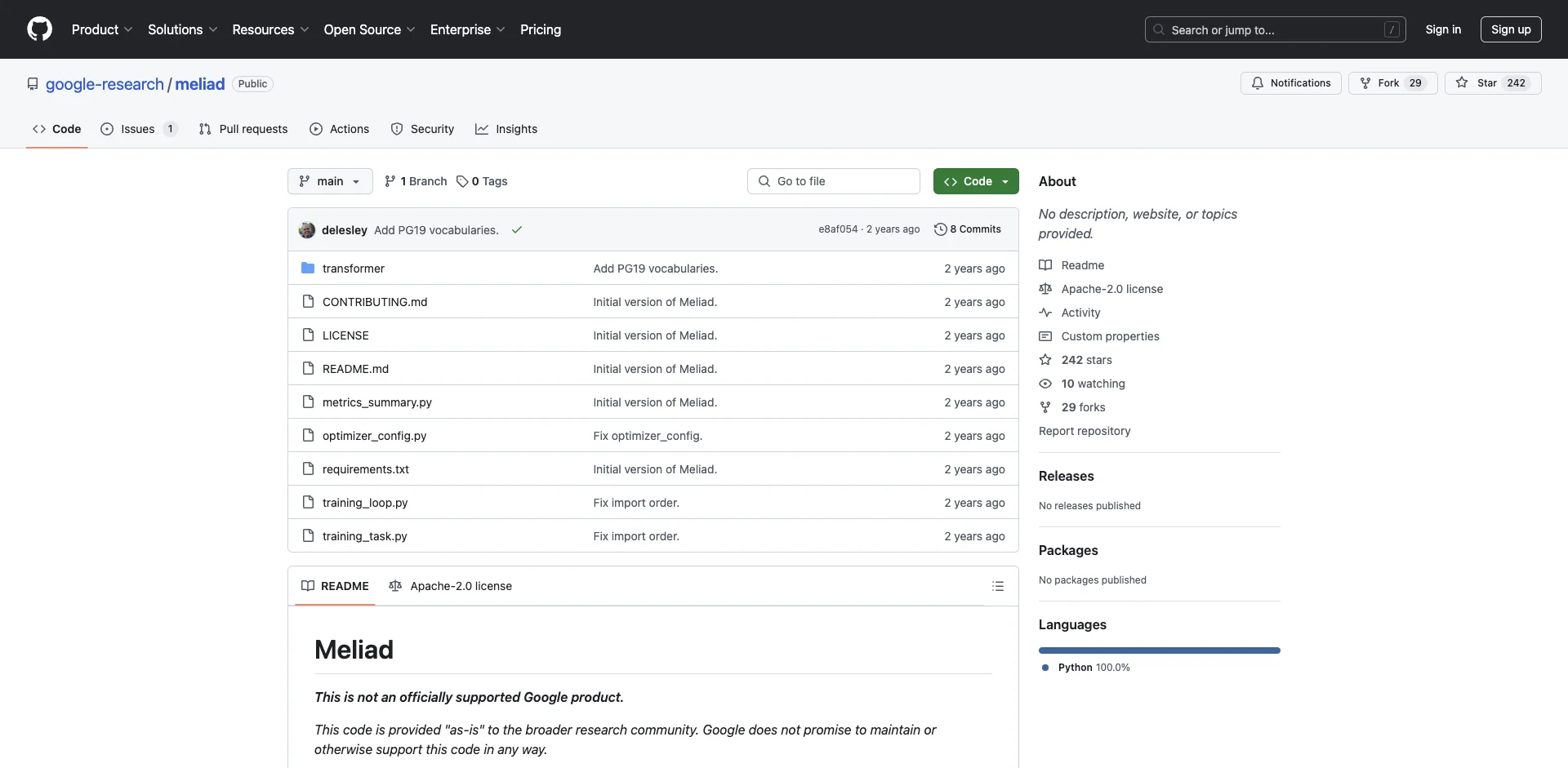Expand the Enterprise menu
This screenshot has height=768, width=1568.
click(467, 29)
